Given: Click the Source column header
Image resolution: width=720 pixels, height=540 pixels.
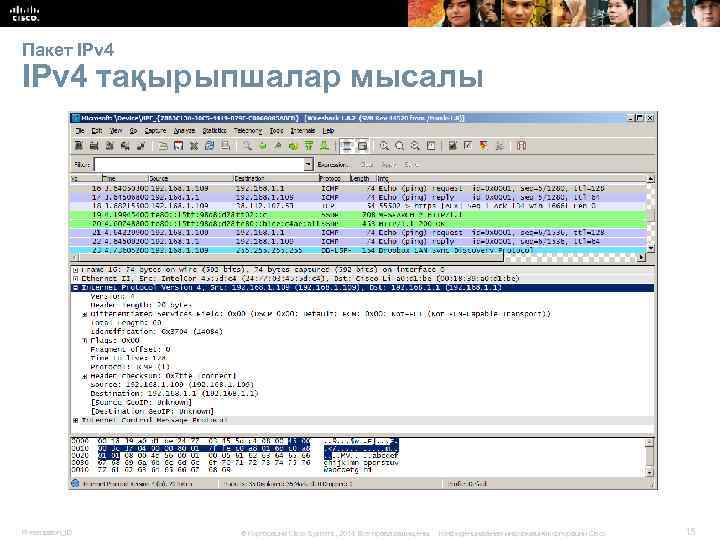Looking at the screenshot, I should tap(191, 178).
